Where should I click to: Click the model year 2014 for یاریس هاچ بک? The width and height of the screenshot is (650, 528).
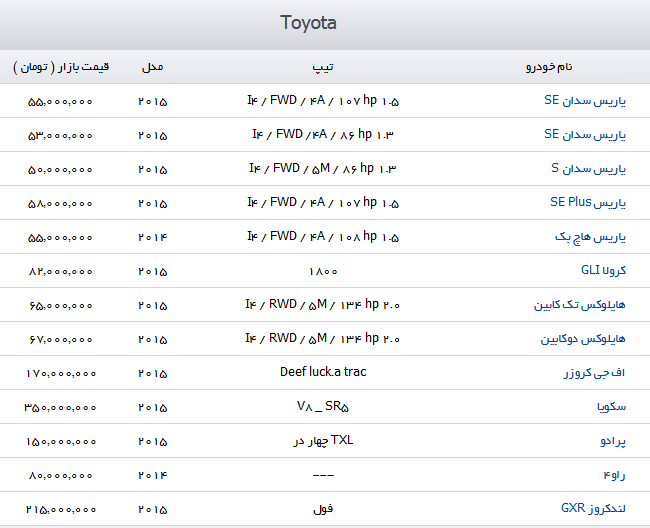coord(153,237)
